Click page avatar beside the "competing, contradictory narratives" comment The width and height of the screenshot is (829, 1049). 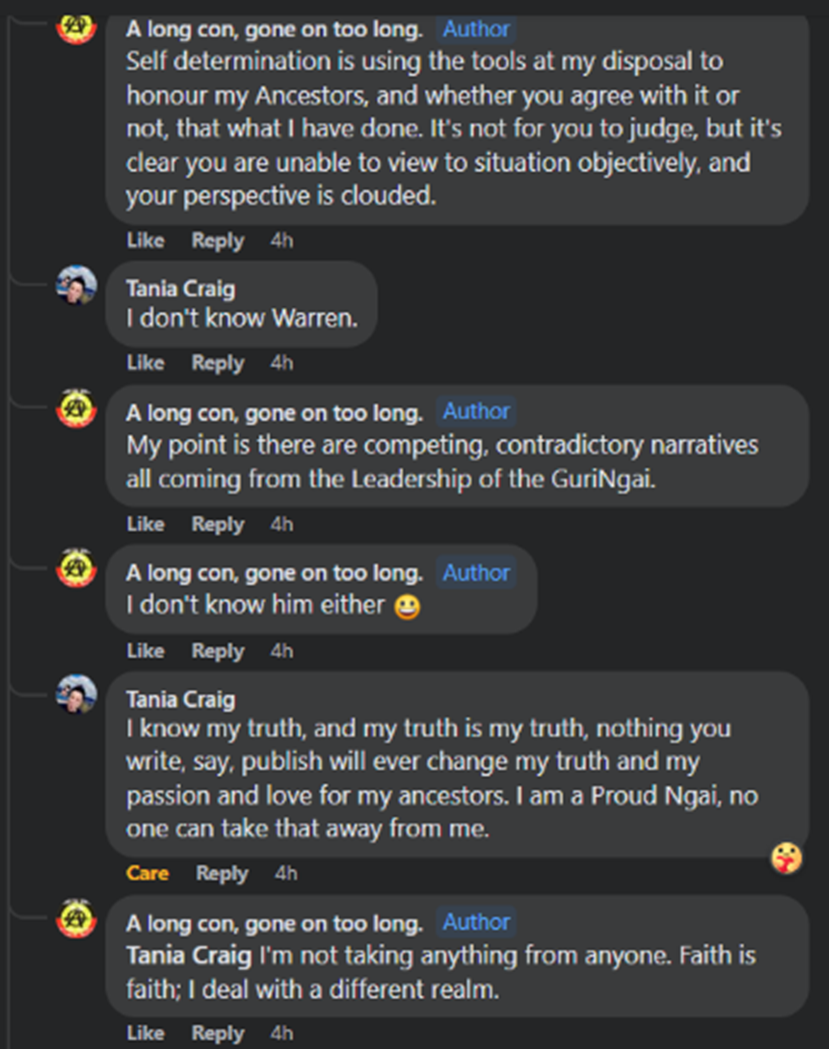coord(76,410)
